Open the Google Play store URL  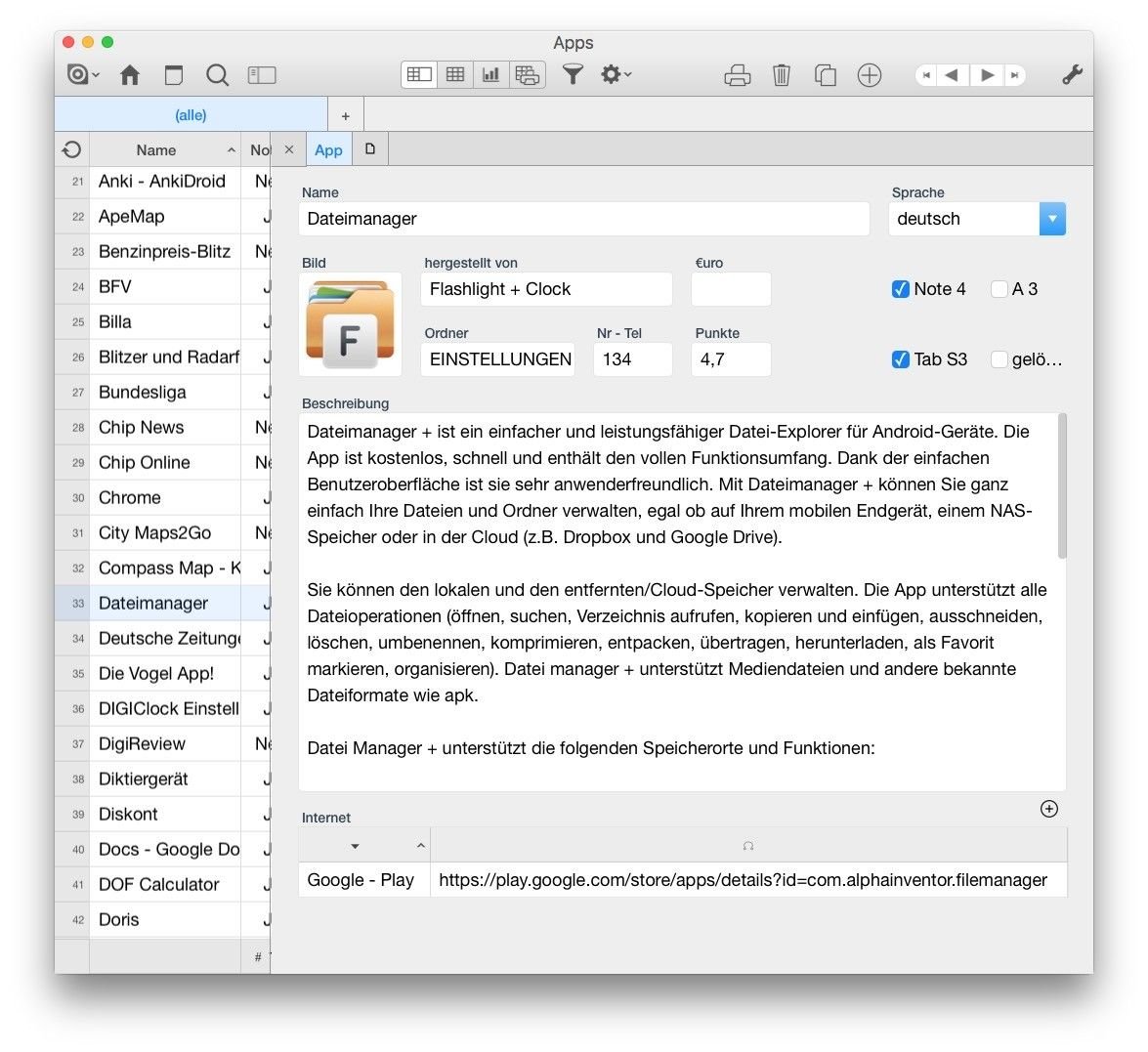click(743, 880)
